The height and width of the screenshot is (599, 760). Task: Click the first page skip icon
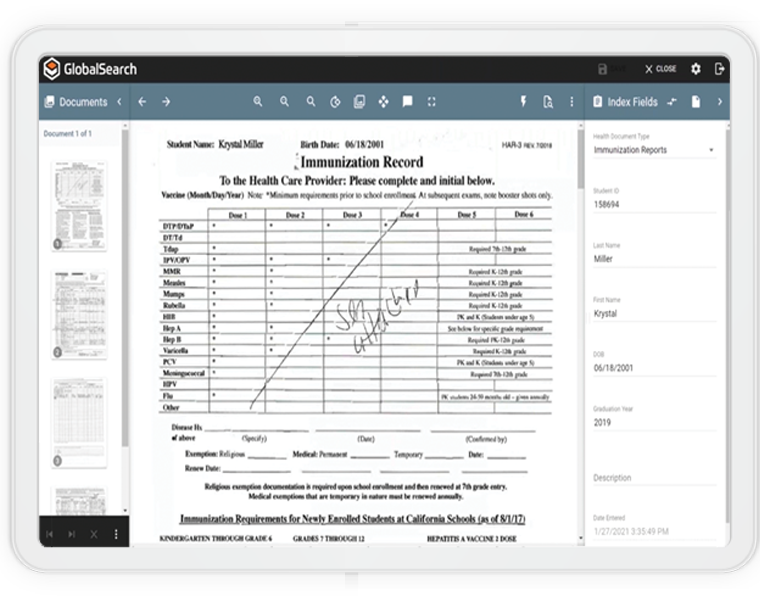(49, 534)
